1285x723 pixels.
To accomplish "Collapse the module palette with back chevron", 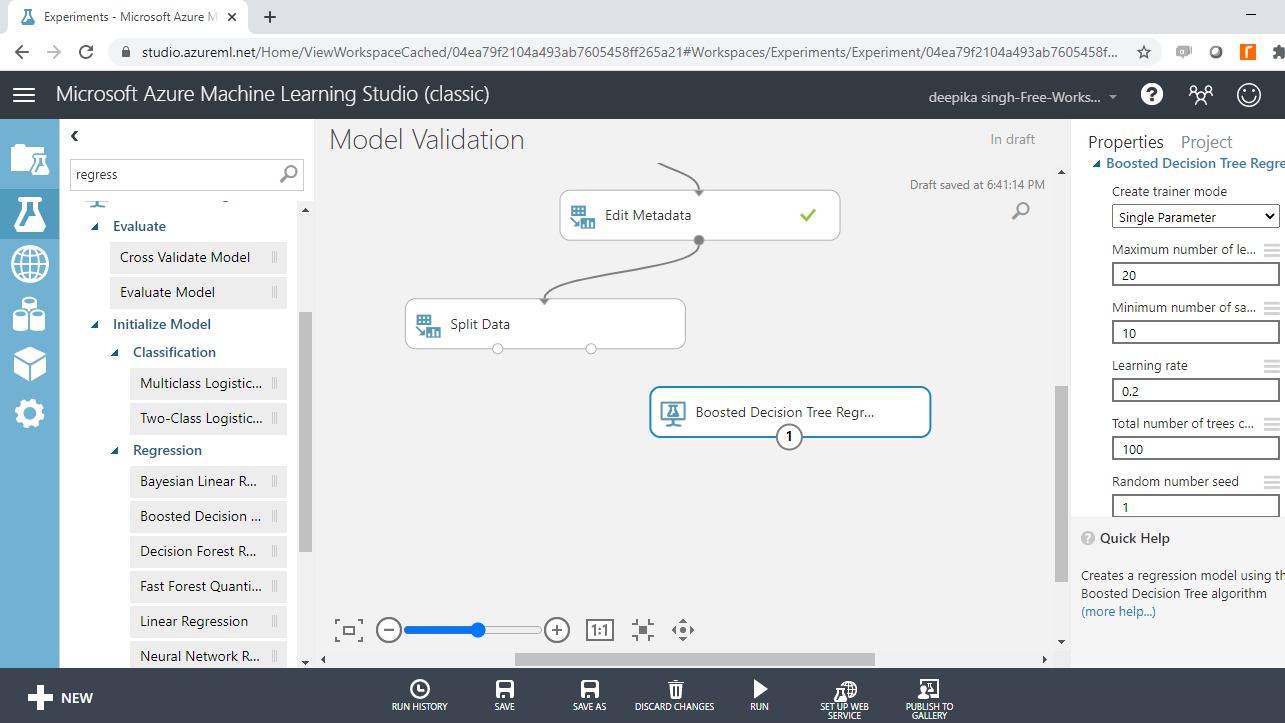I will coord(75,136).
